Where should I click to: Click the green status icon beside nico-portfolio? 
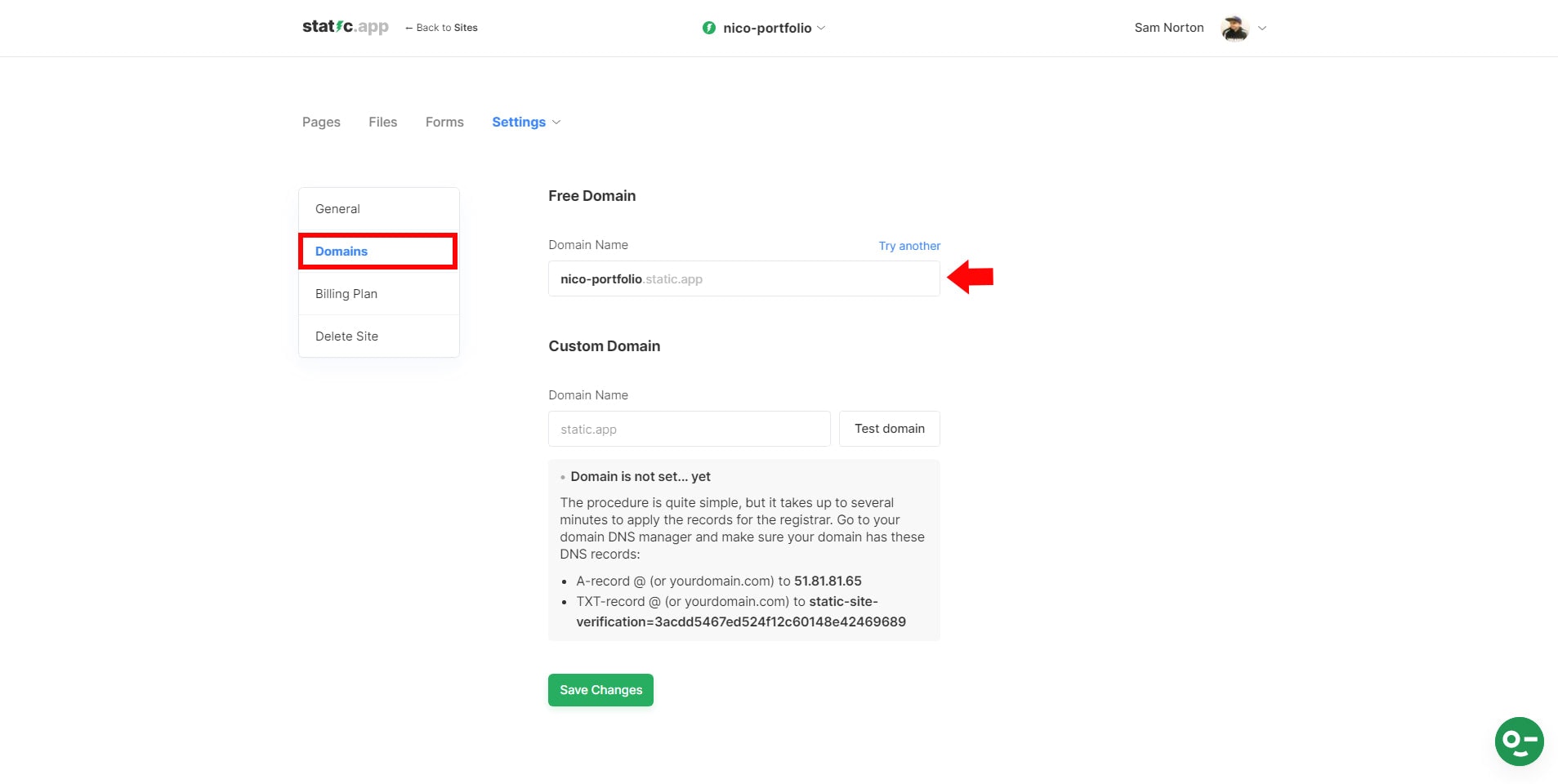pyautogui.click(x=708, y=27)
